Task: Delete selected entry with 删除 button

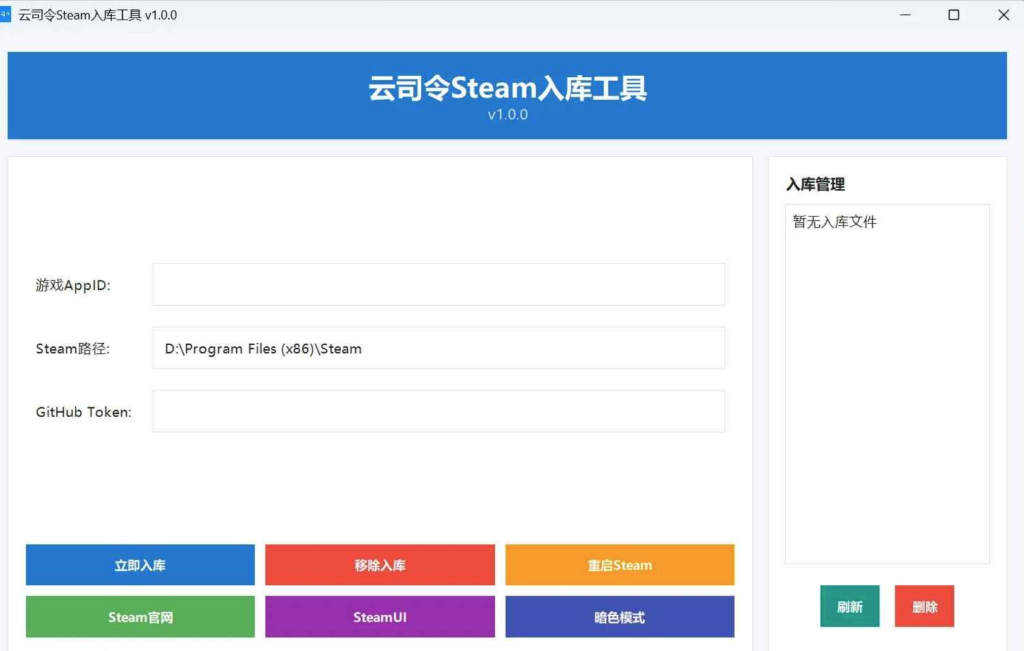Action: tap(924, 605)
